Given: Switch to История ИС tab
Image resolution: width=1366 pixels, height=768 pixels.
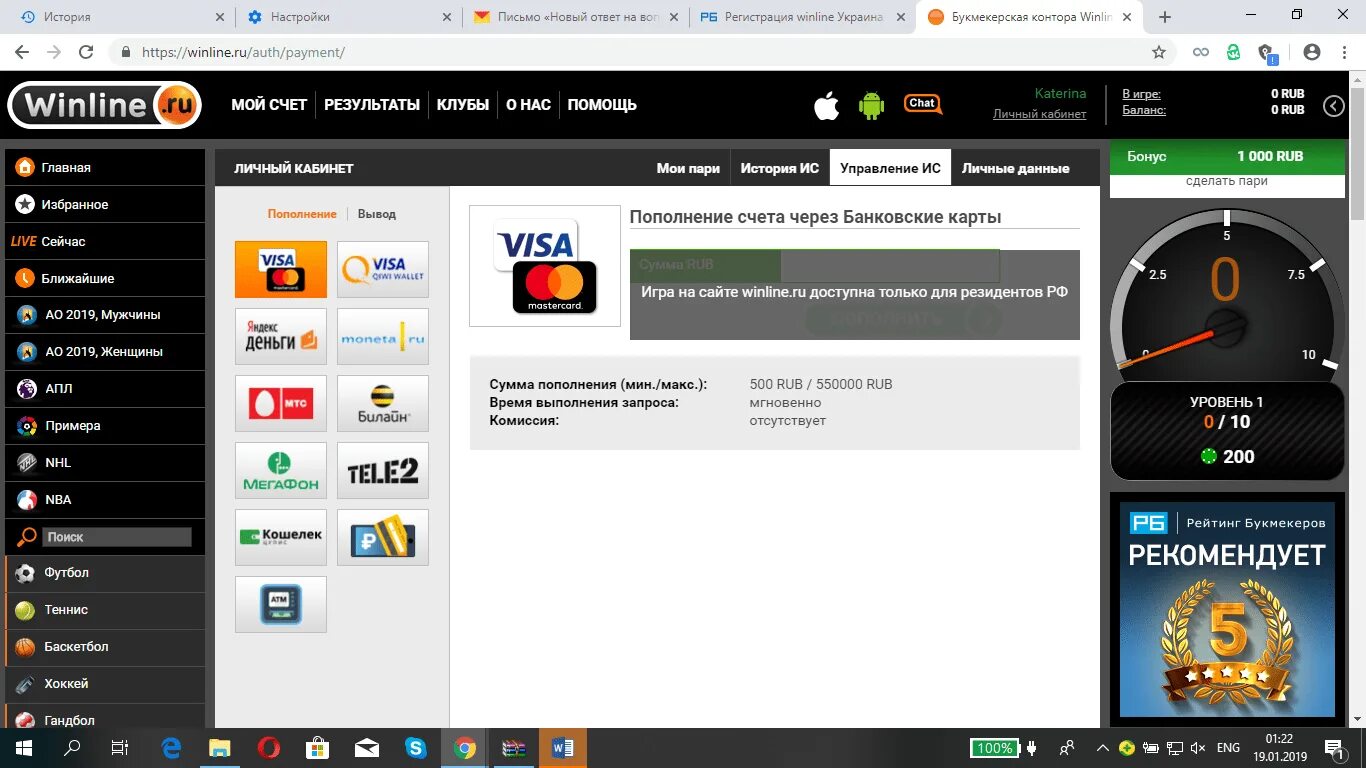Looking at the screenshot, I should [780, 168].
